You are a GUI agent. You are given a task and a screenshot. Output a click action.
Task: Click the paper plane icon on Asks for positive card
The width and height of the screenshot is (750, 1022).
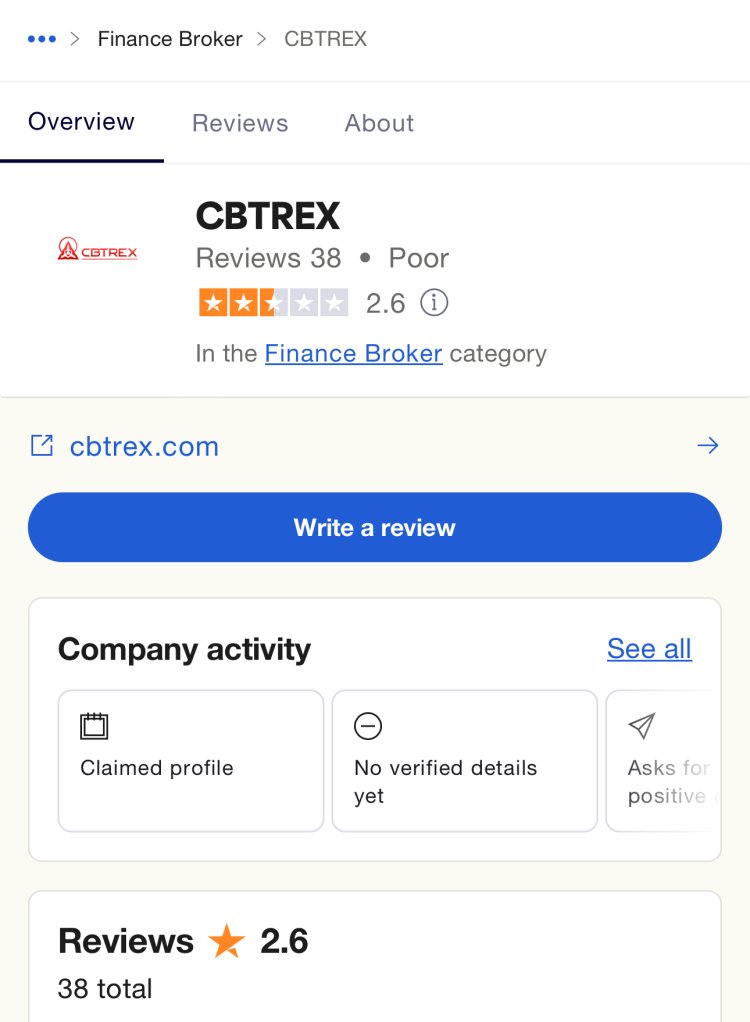point(642,725)
